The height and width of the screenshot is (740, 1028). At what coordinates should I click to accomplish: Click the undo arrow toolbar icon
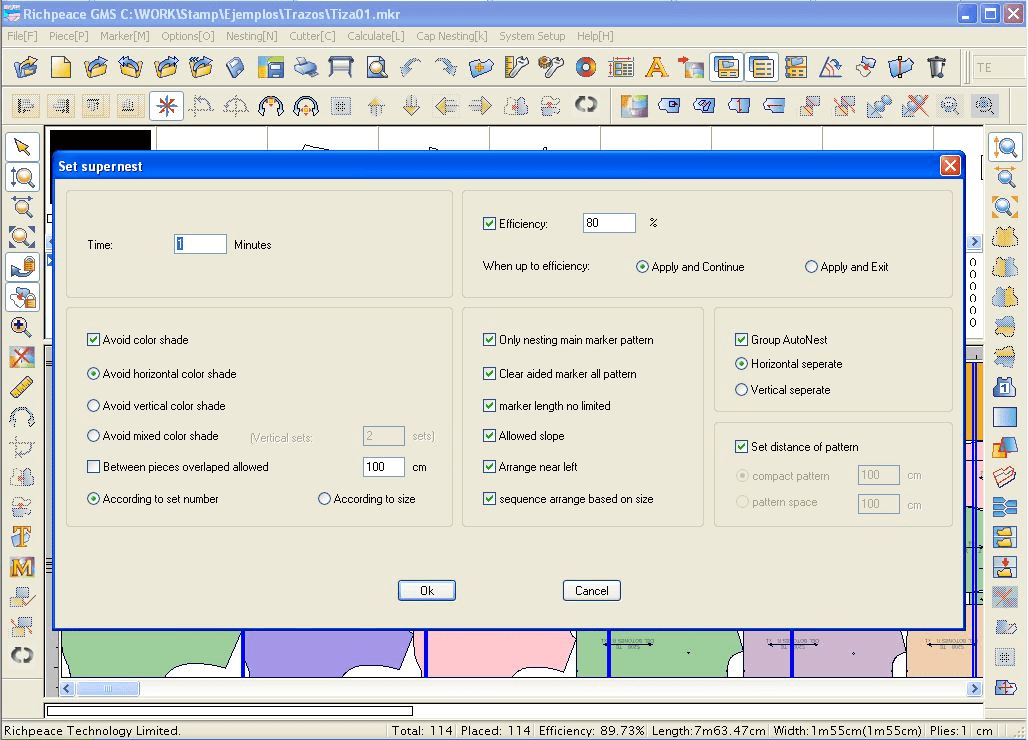tap(411, 67)
